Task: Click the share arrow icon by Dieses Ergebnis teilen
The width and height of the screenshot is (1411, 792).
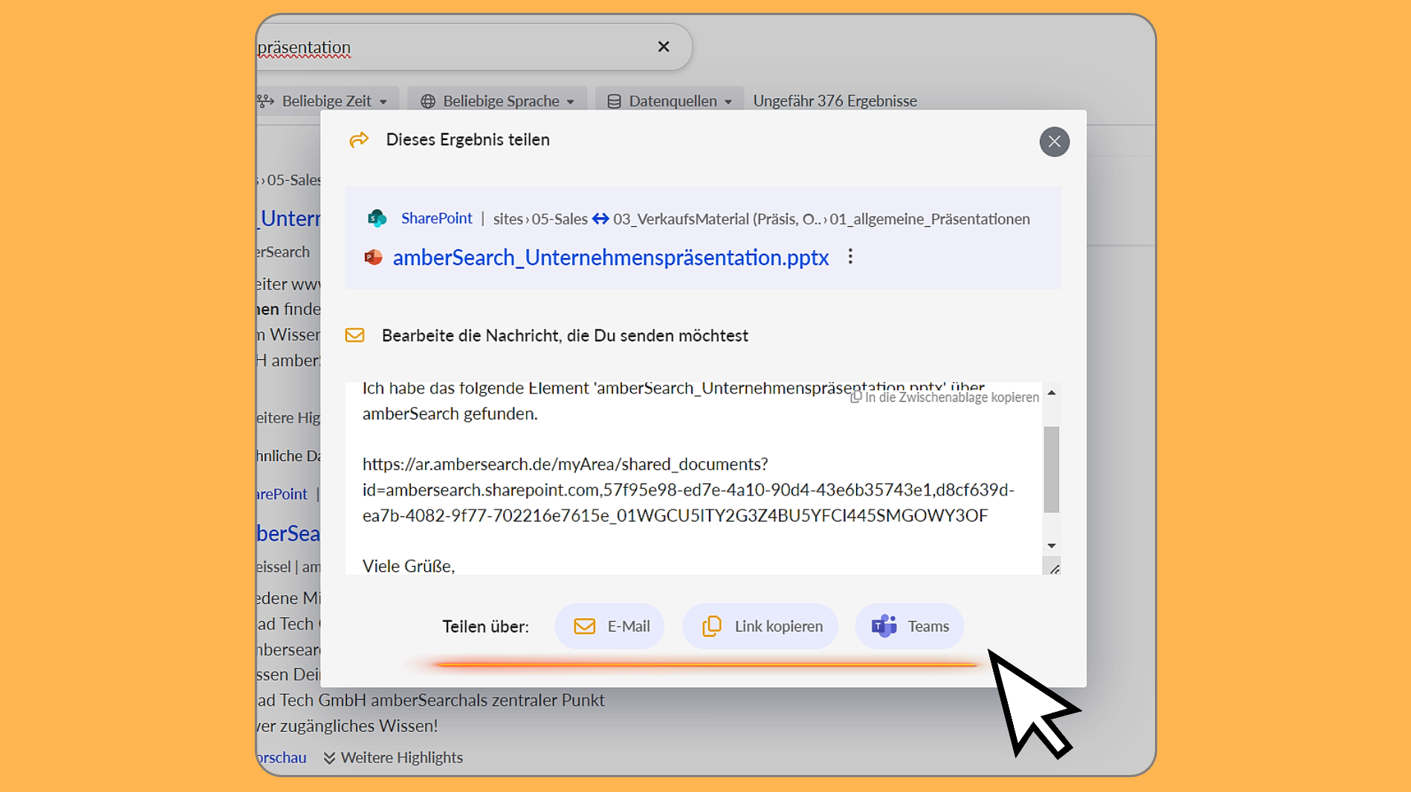Action: 358,140
